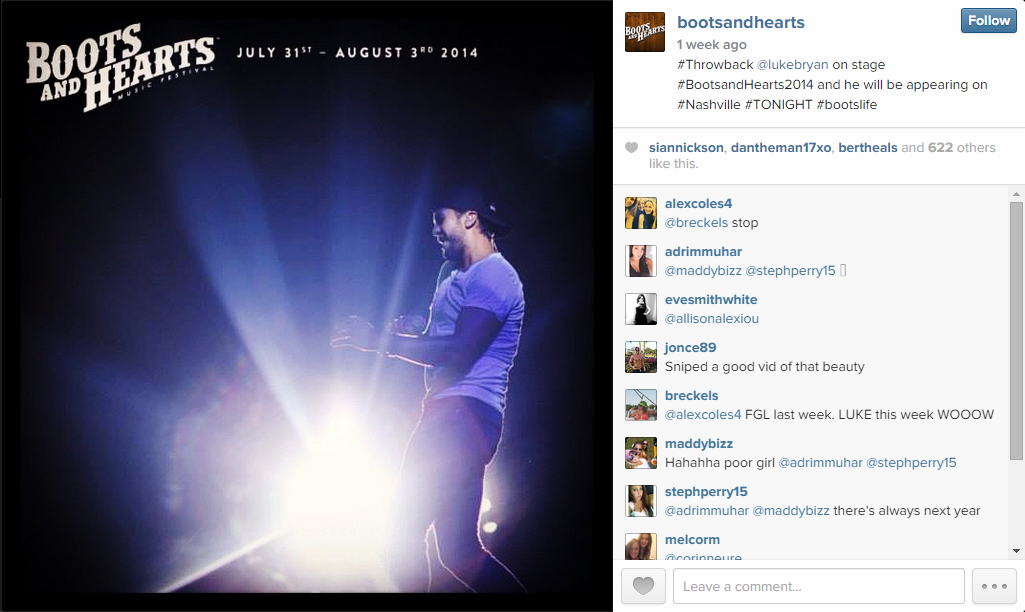Open maddybizz's avatar thumbnail
The height and width of the screenshot is (612, 1025).
(x=641, y=453)
